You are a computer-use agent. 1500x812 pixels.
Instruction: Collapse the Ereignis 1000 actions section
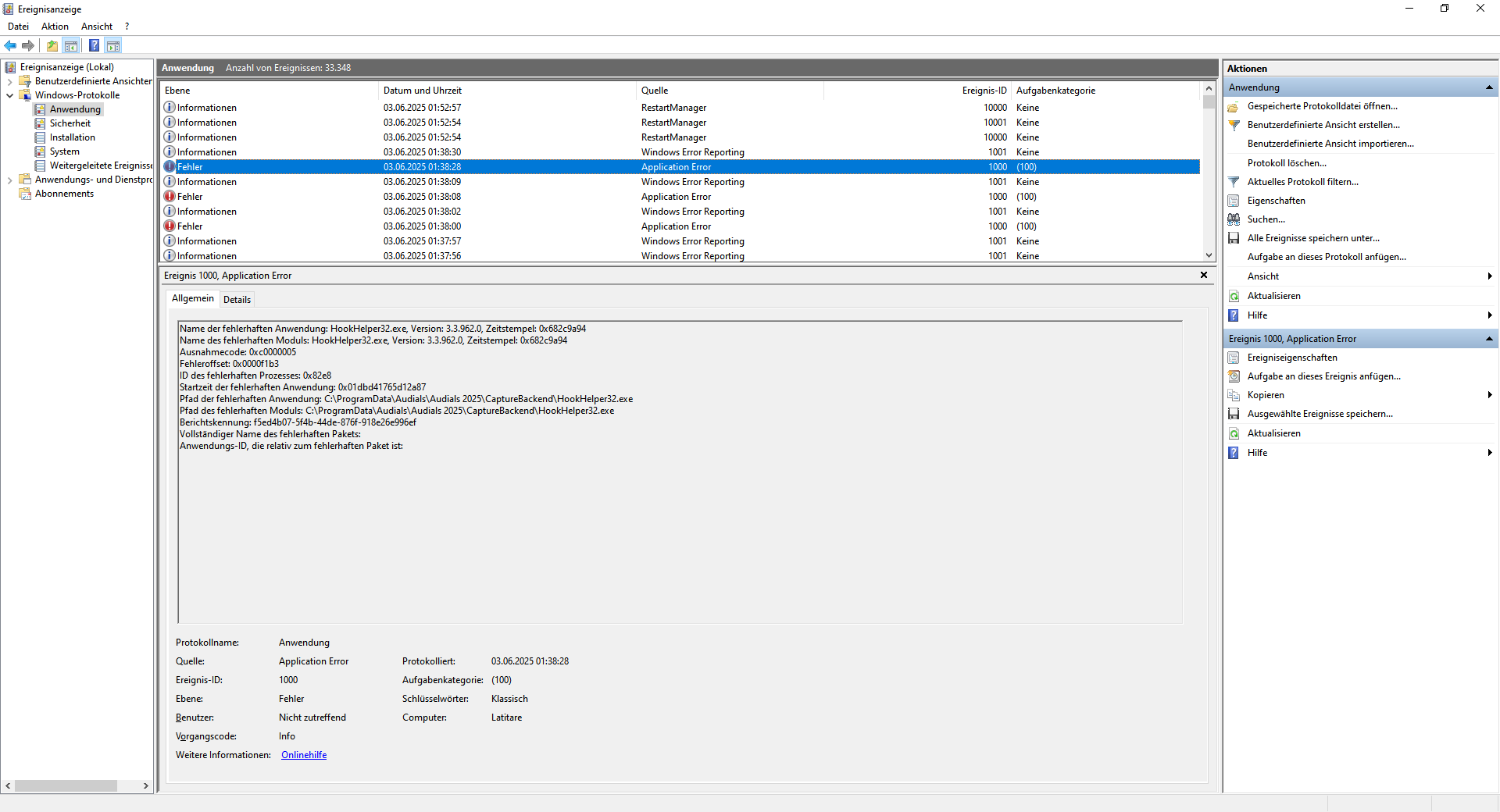point(1489,339)
